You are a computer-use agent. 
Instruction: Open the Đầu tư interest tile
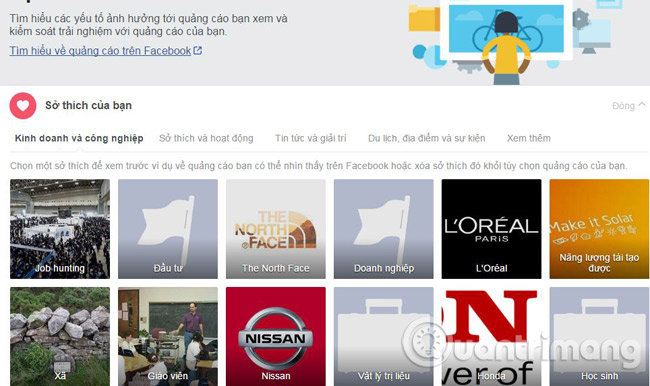click(x=168, y=229)
